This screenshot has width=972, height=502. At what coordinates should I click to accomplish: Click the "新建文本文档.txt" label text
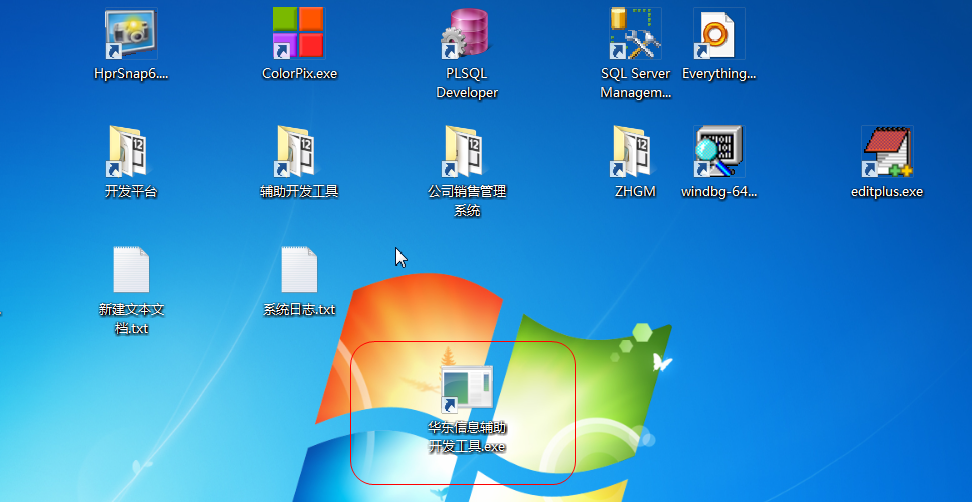point(131,319)
